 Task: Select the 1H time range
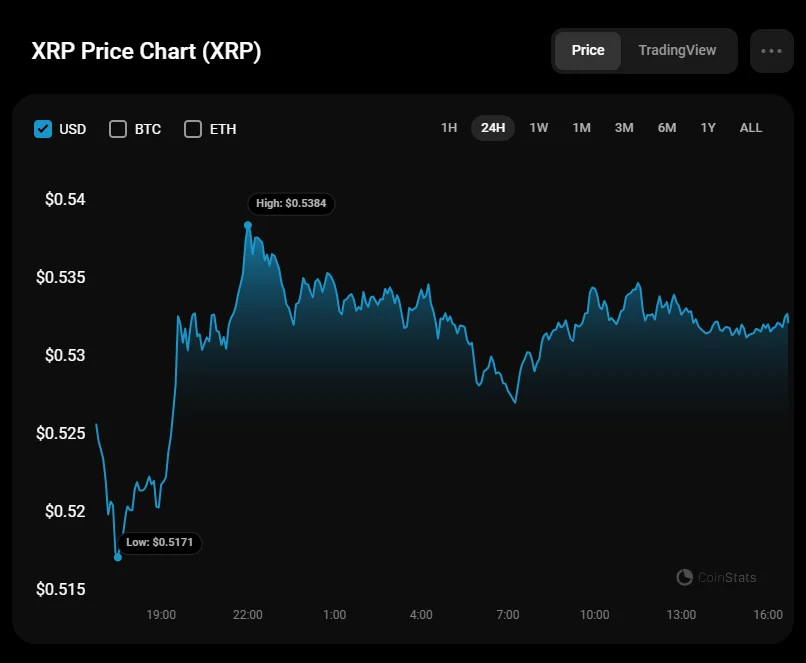(449, 128)
